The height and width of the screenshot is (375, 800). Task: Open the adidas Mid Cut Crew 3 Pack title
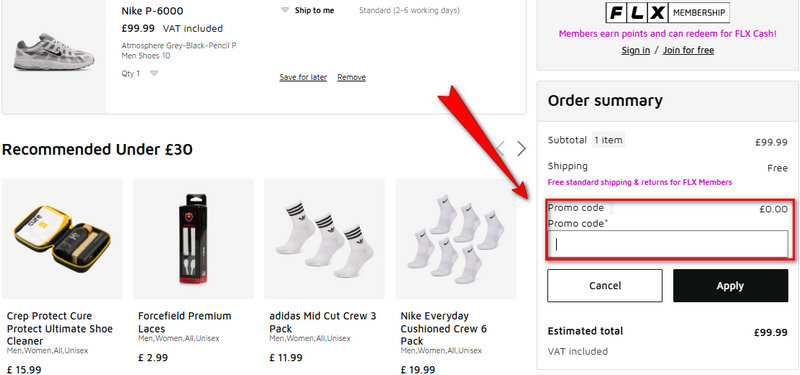(322, 322)
